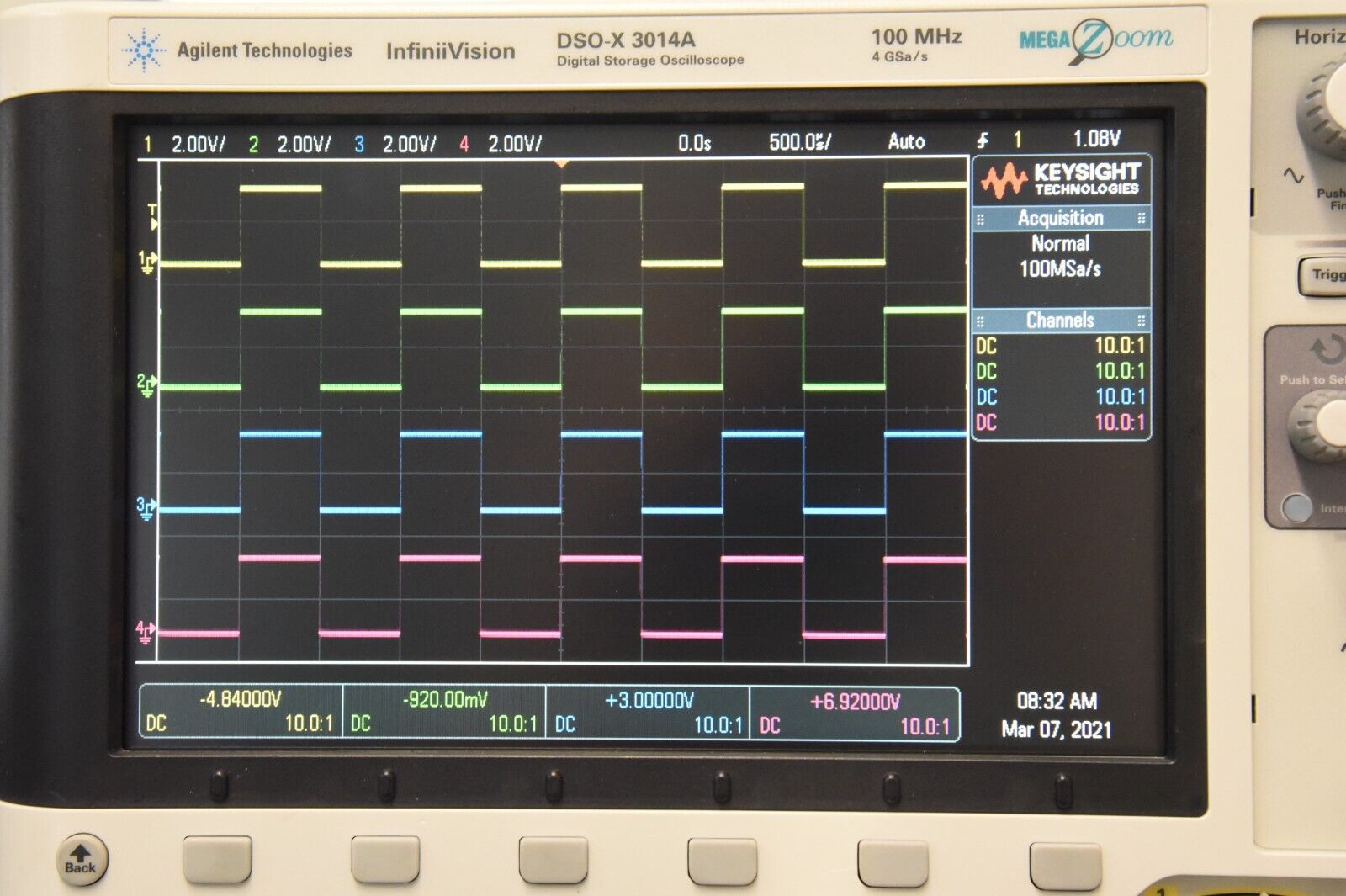This screenshot has height=896, width=1346.
Task: Tap the Acquisition header right grip icon
Action: [x=1141, y=218]
